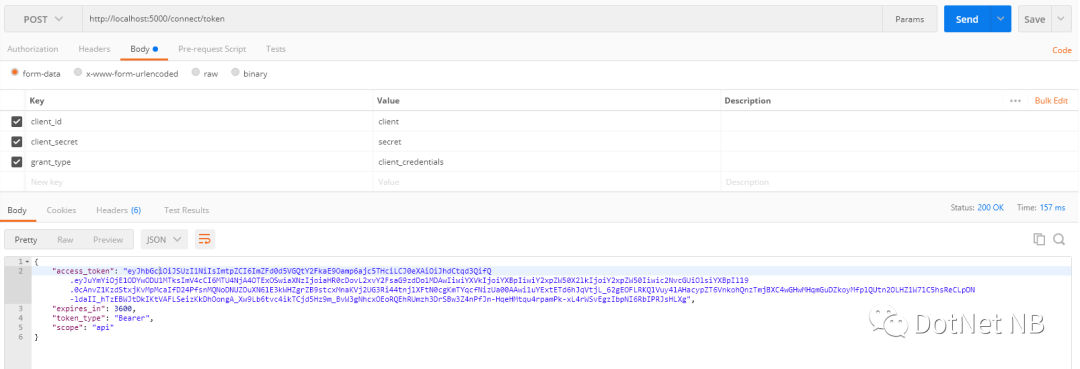
Task: Open the POST method dropdown
Action: 42,19
